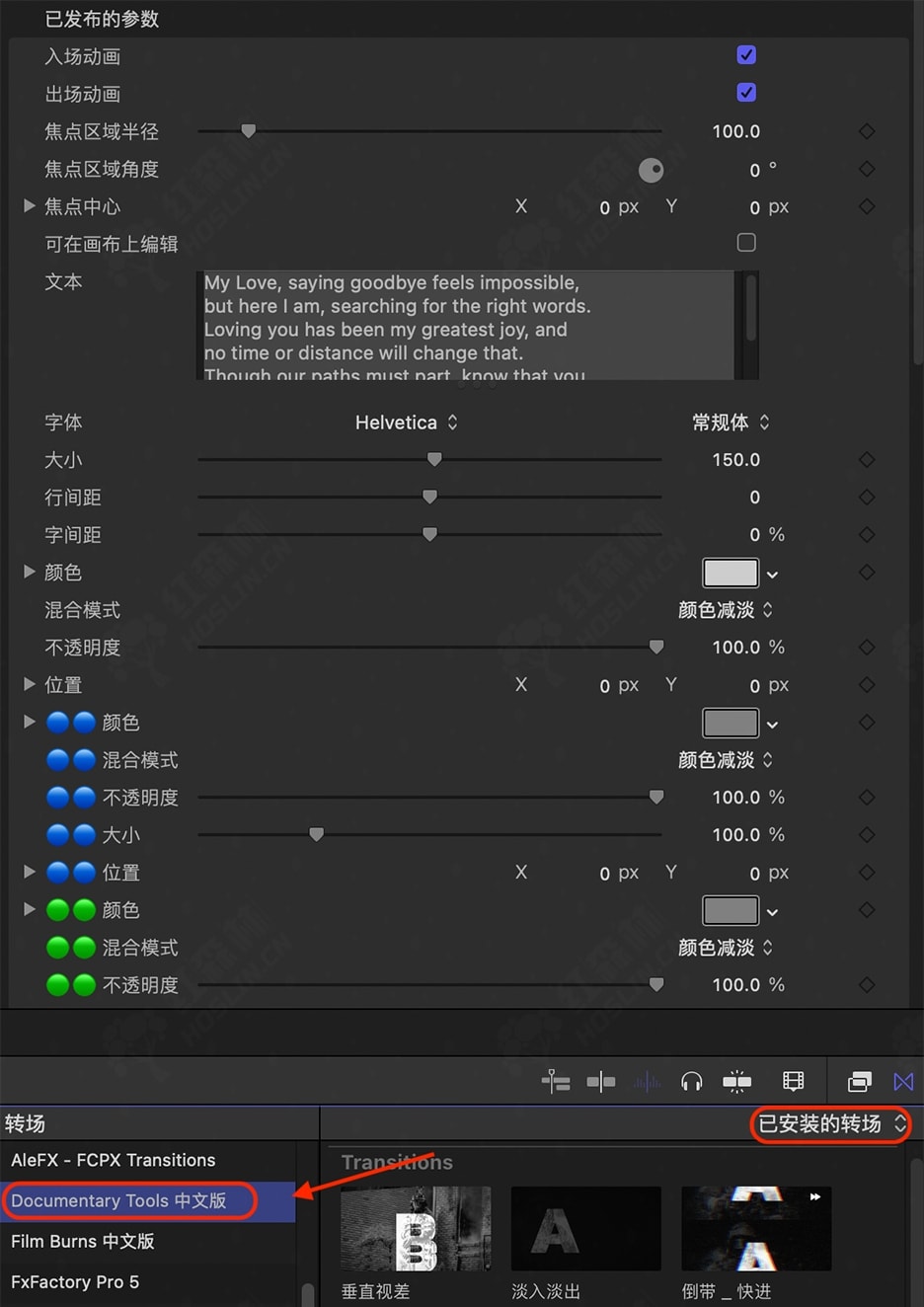924x1307 pixels.
Task: Add keyframe diamond for 焦点区域角度
Action: [x=867, y=169]
